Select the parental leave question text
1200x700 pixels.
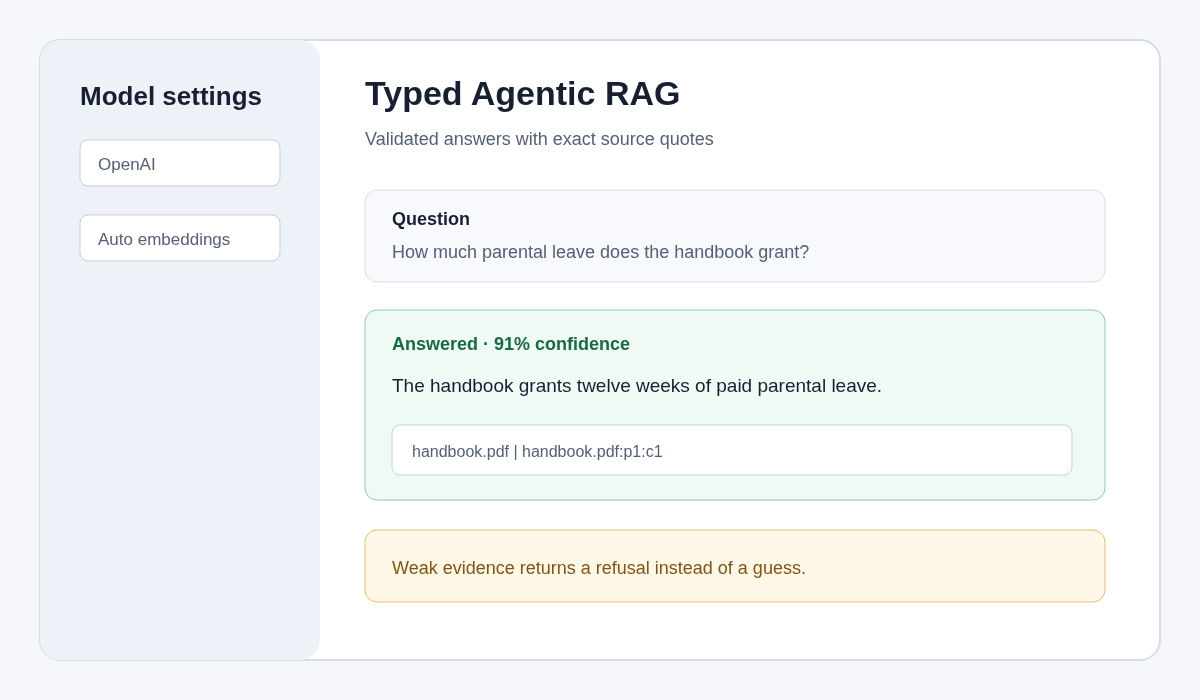pyautogui.click(x=600, y=252)
